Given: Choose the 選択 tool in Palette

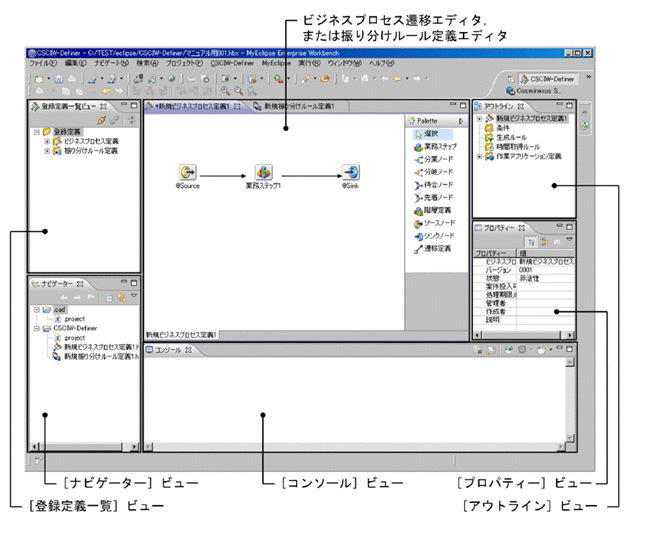Looking at the screenshot, I should [x=432, y=134].
